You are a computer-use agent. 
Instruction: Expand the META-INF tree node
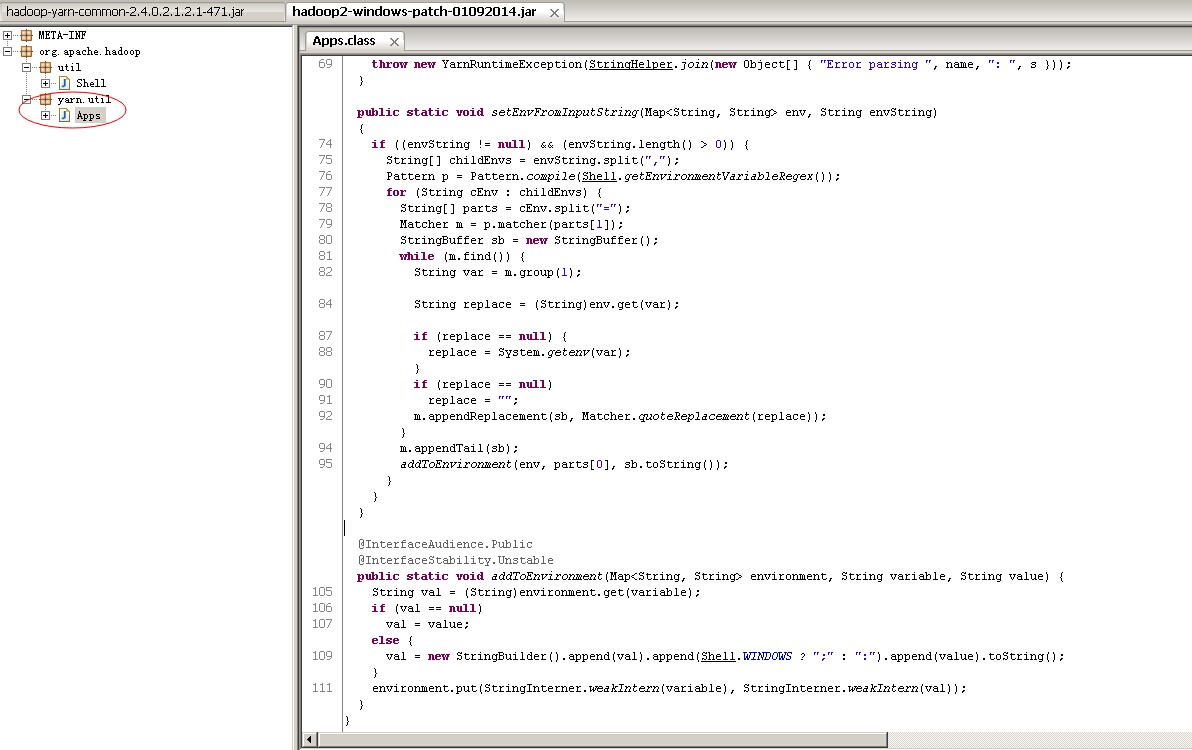[8, 35]
